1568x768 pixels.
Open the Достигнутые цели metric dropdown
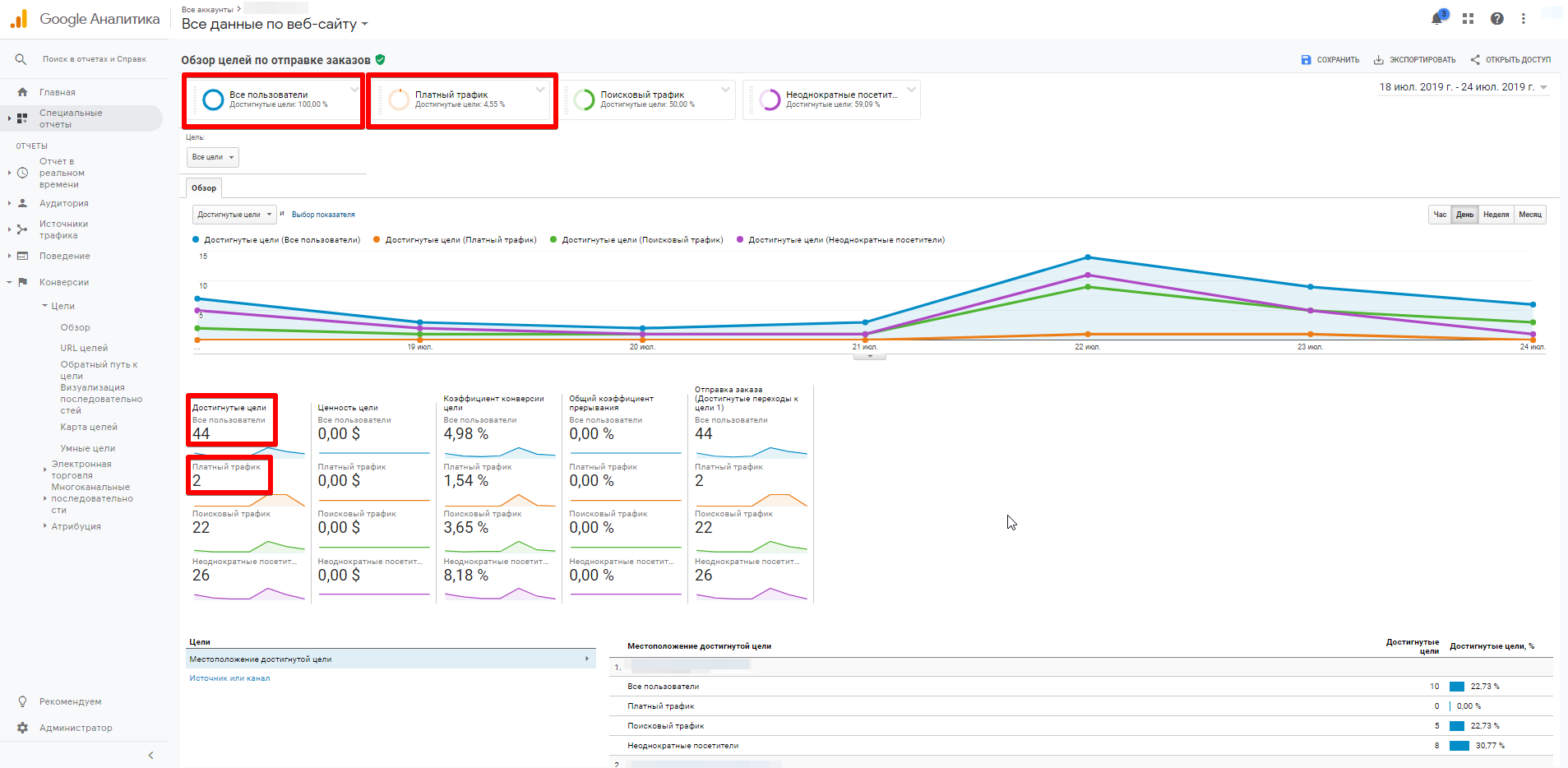(234, 215)
